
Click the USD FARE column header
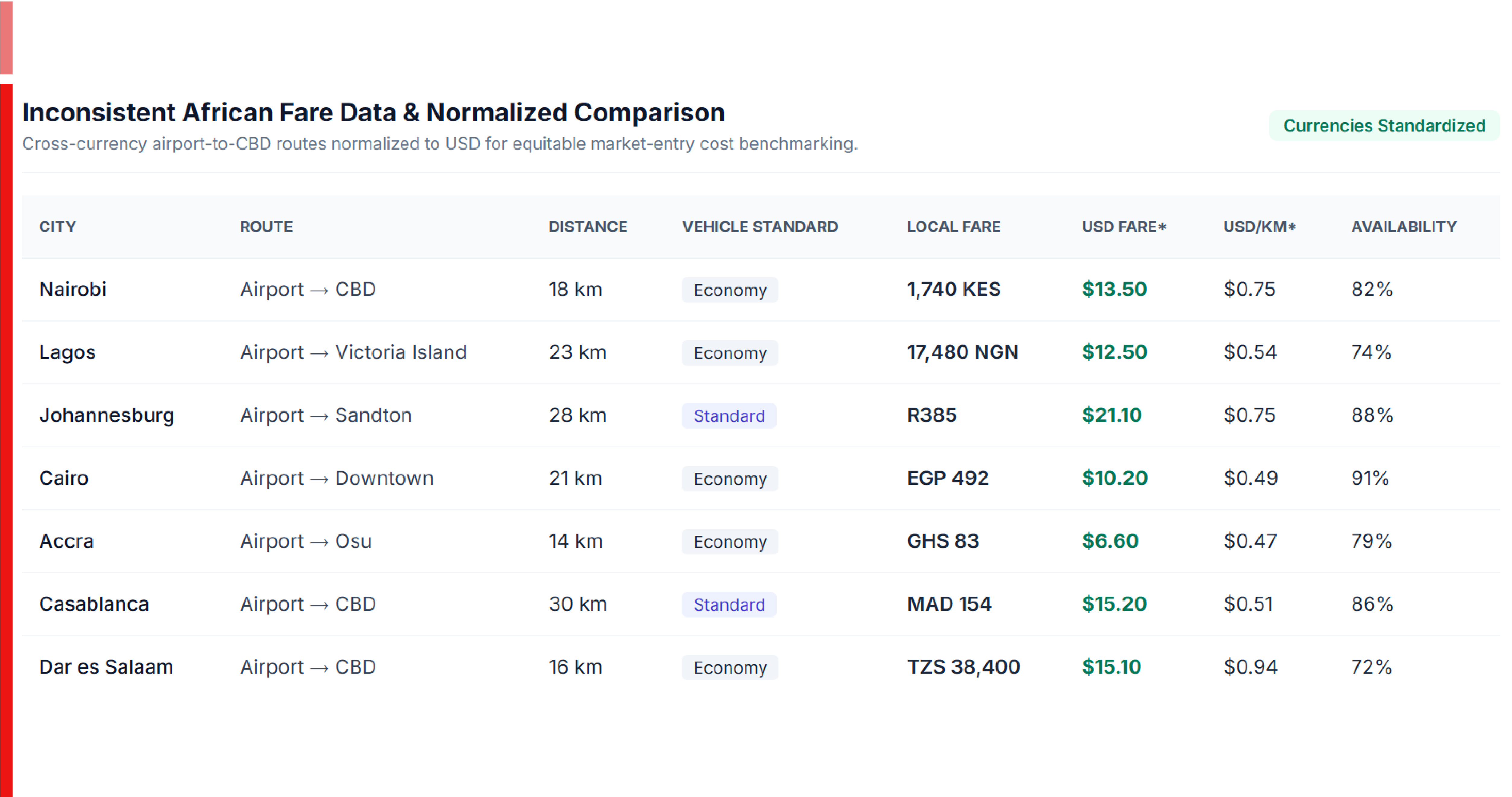pos(1123,227)
